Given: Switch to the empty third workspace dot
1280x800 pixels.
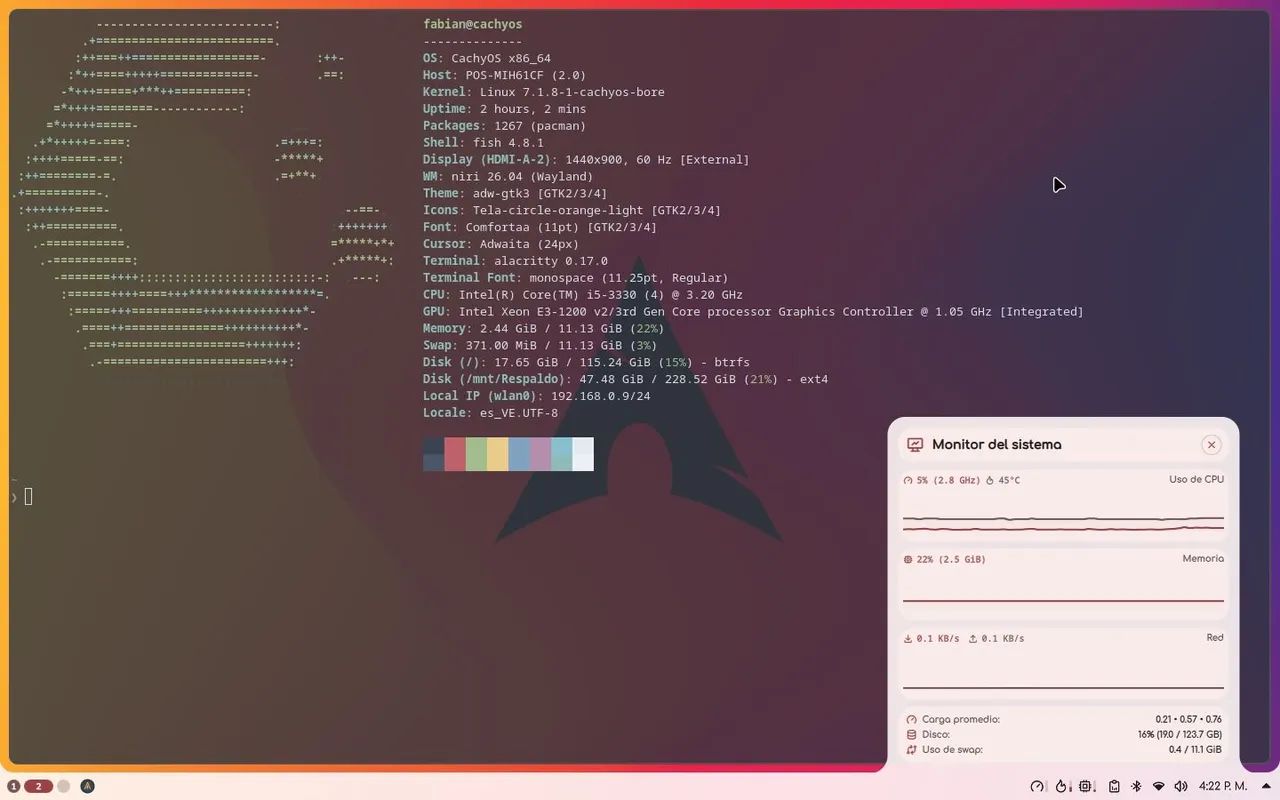Looking at the screenshot, I should [63, 786].
